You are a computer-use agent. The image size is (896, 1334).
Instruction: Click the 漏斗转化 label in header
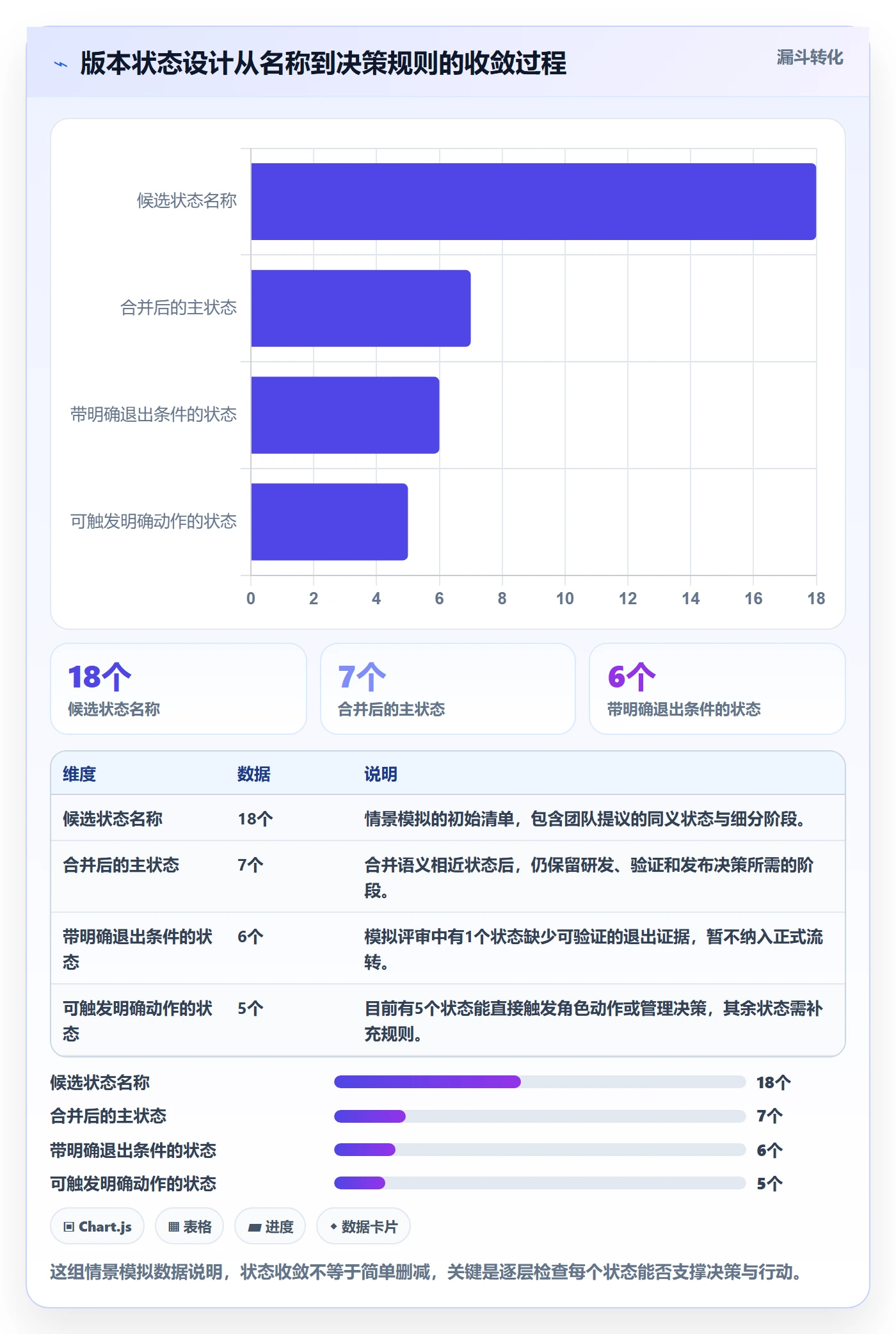[x=810, y=58]
